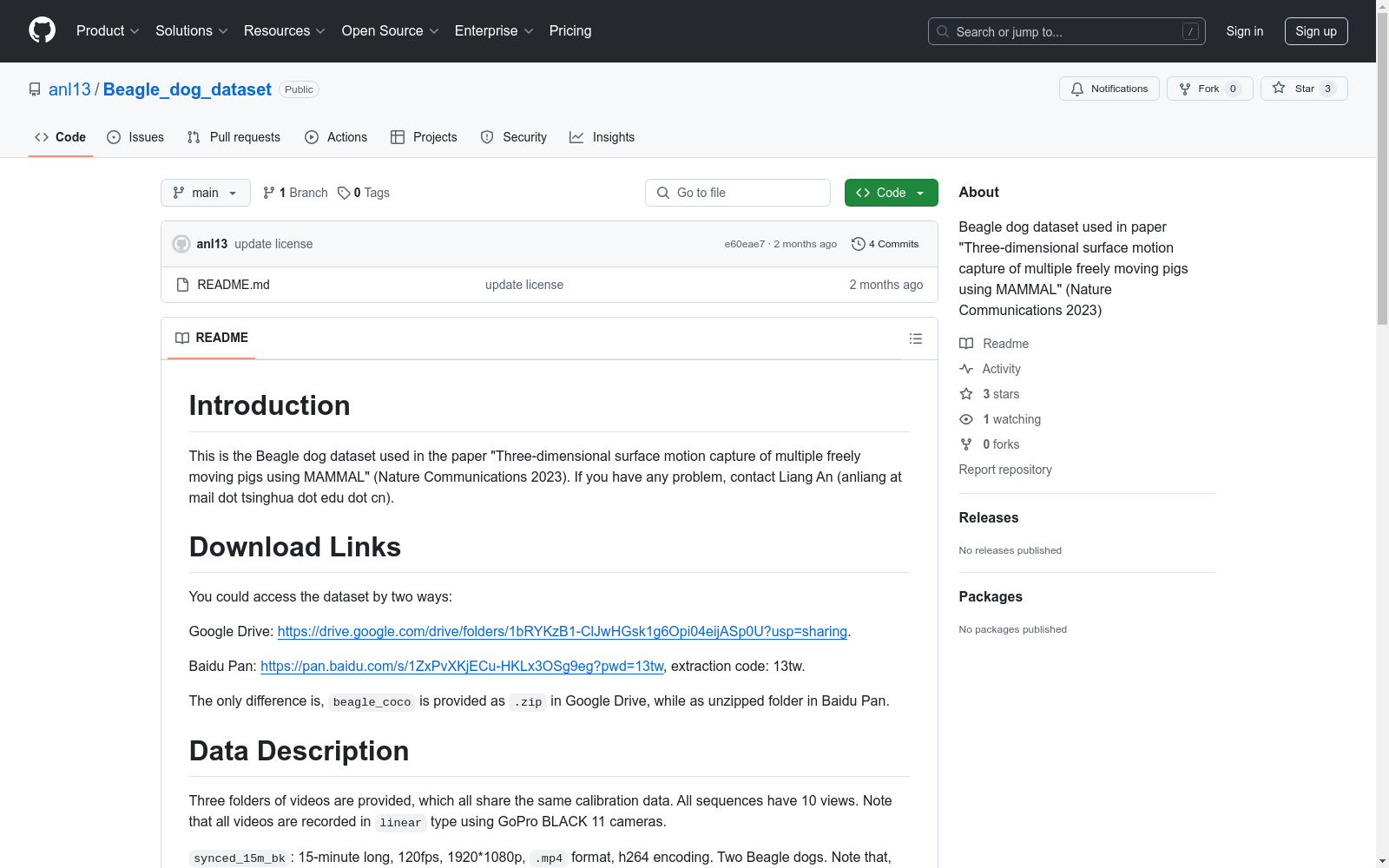The height and width of the screenshot is (868, 1389).
Task: Click the Releases heading link
Action: coord(989,517)
